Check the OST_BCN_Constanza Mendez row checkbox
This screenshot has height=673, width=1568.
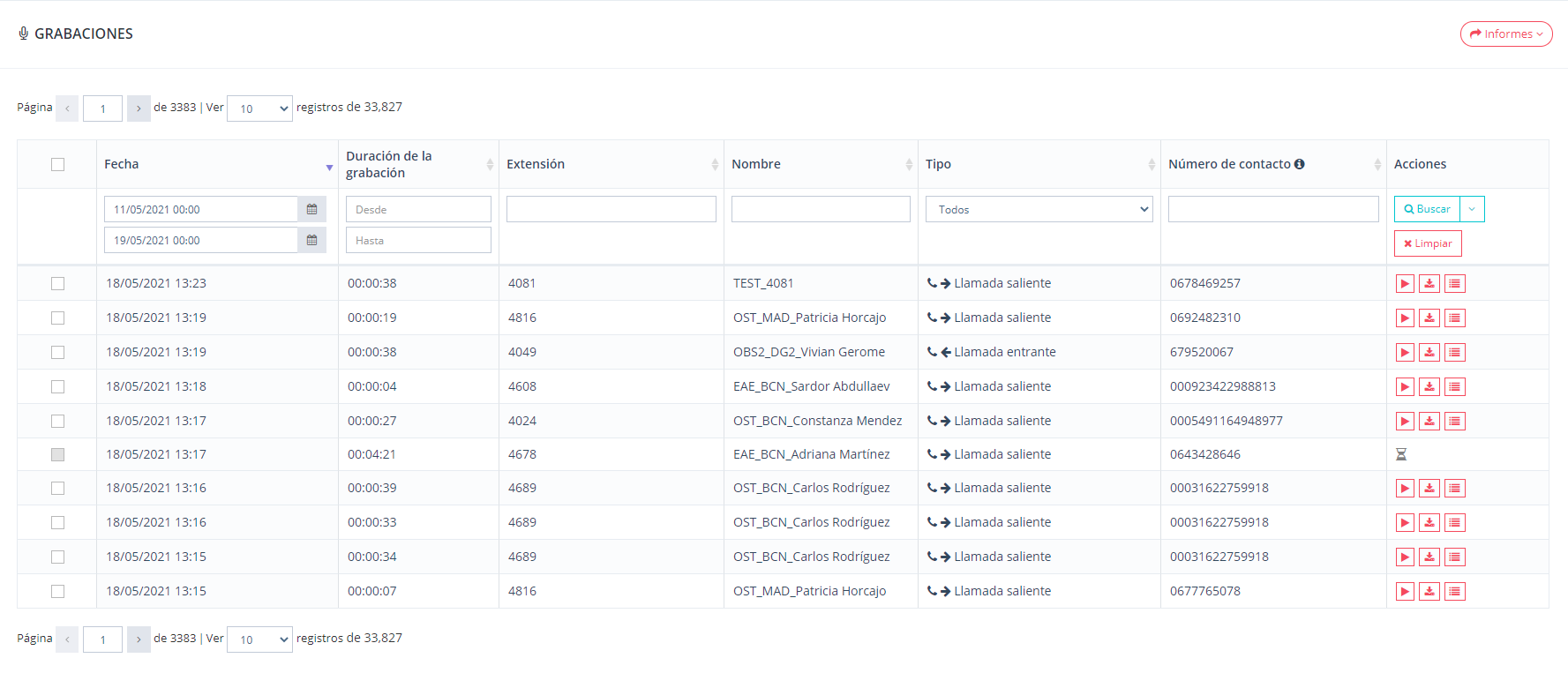point(58,421)
